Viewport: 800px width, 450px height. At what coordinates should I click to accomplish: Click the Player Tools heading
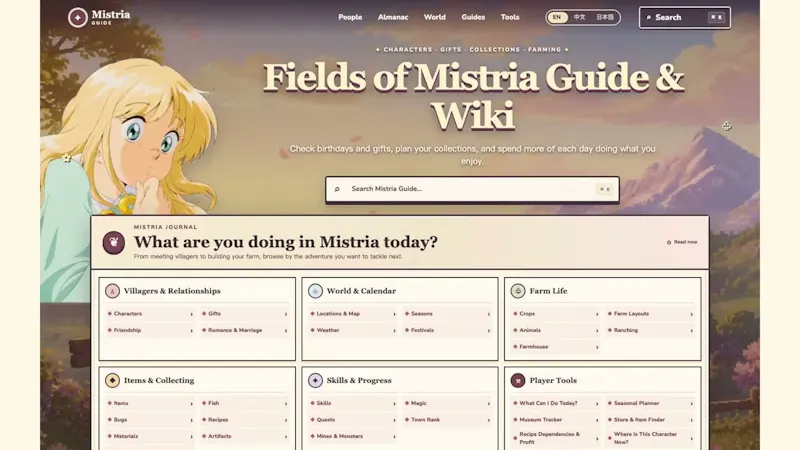pos(553,380)
